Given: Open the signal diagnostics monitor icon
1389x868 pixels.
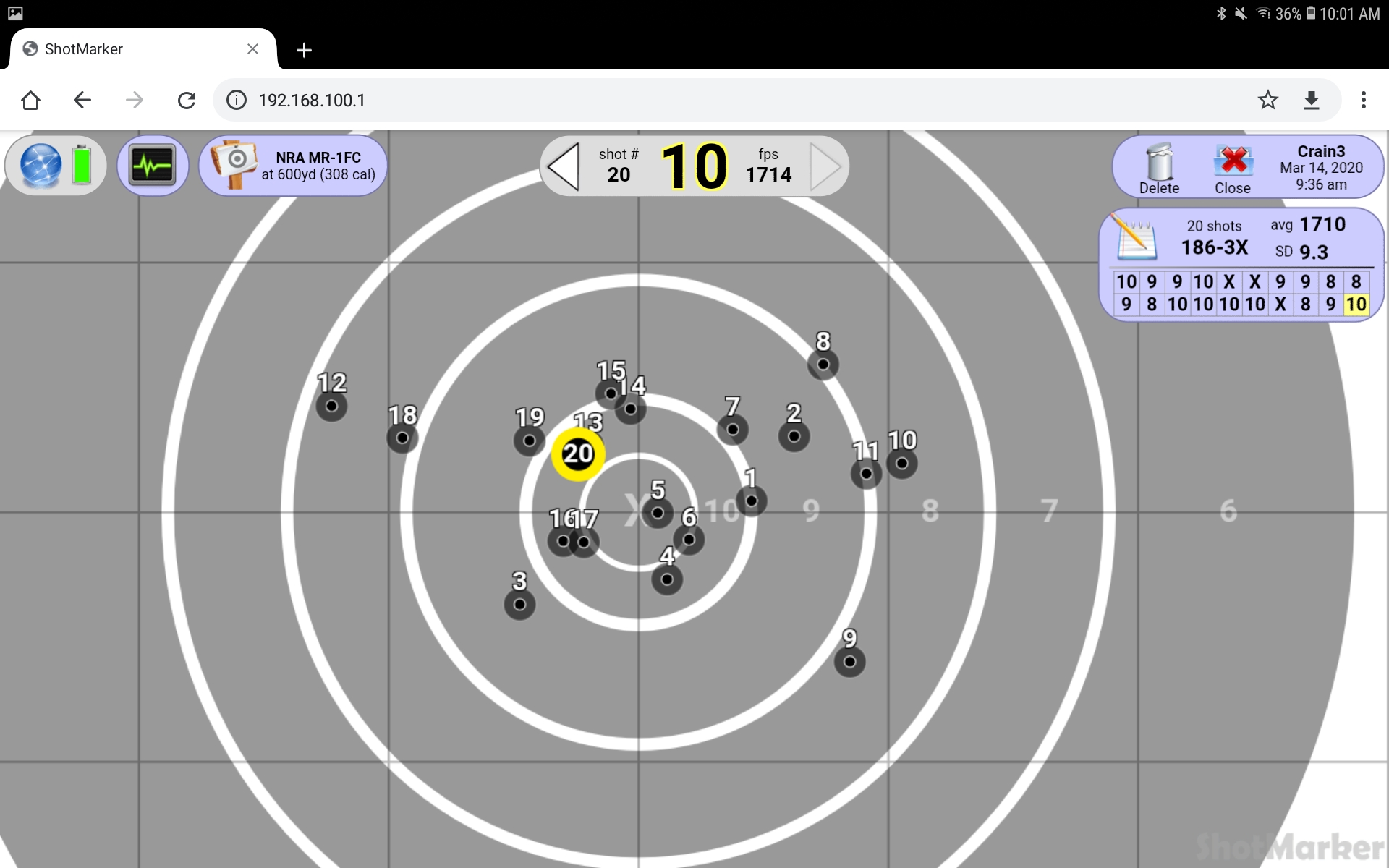Looking at the screenshot, I should (x=153, y=166).
